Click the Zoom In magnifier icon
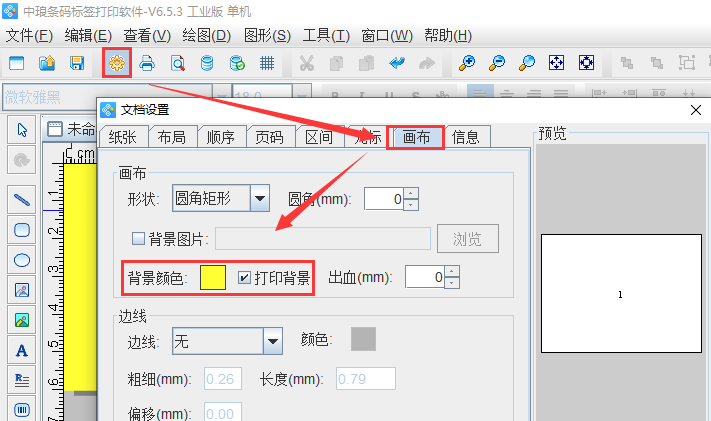The height and width of the screenshot is (421, 711). pyautogui.click(x=467, y=63)
